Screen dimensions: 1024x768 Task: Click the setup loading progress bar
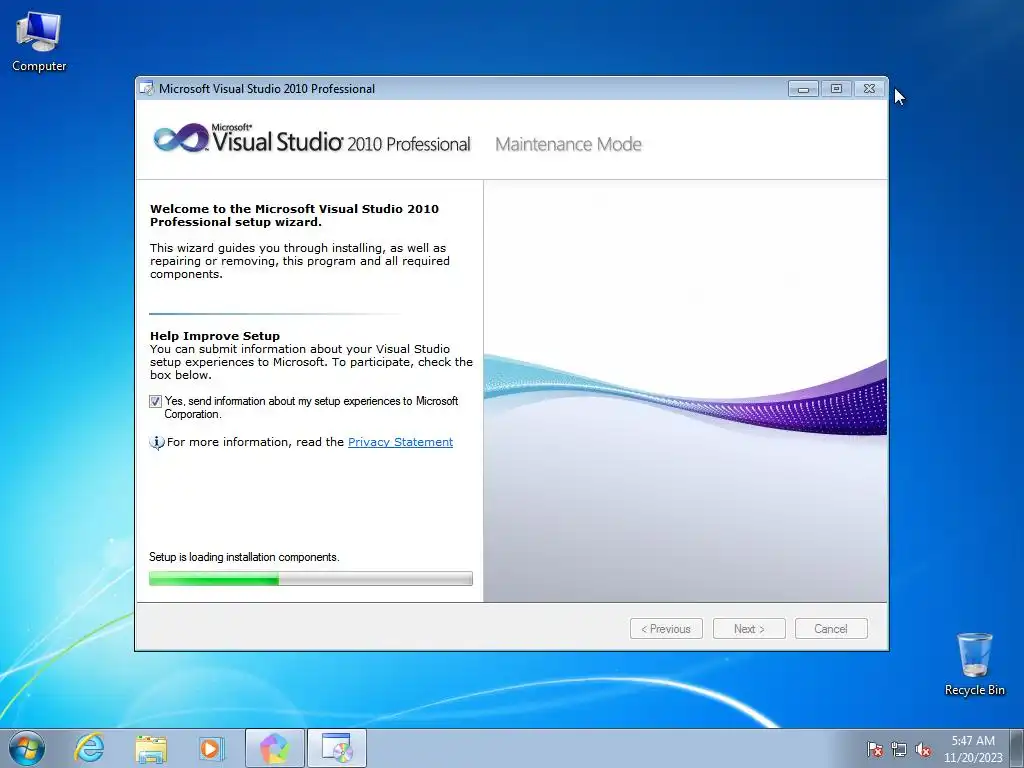coord(311,578)
